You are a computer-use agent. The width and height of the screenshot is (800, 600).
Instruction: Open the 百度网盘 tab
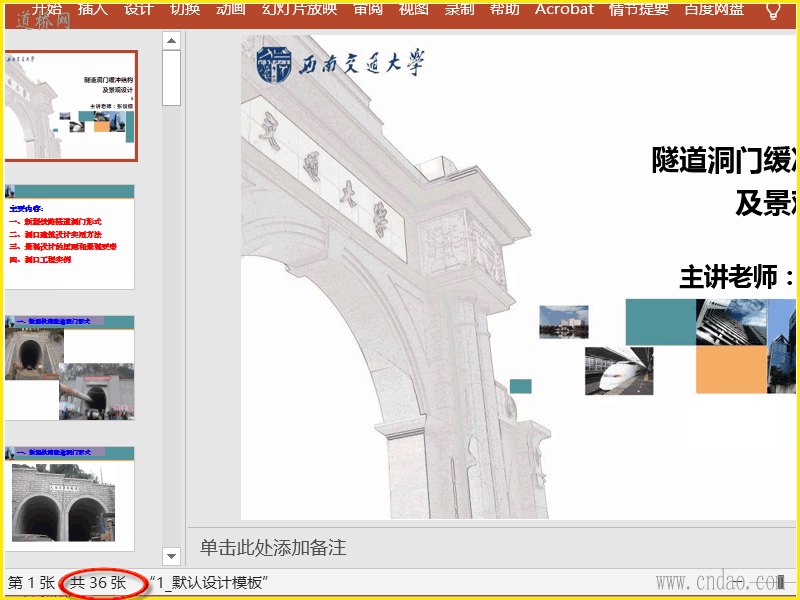(x=714, y=9)
